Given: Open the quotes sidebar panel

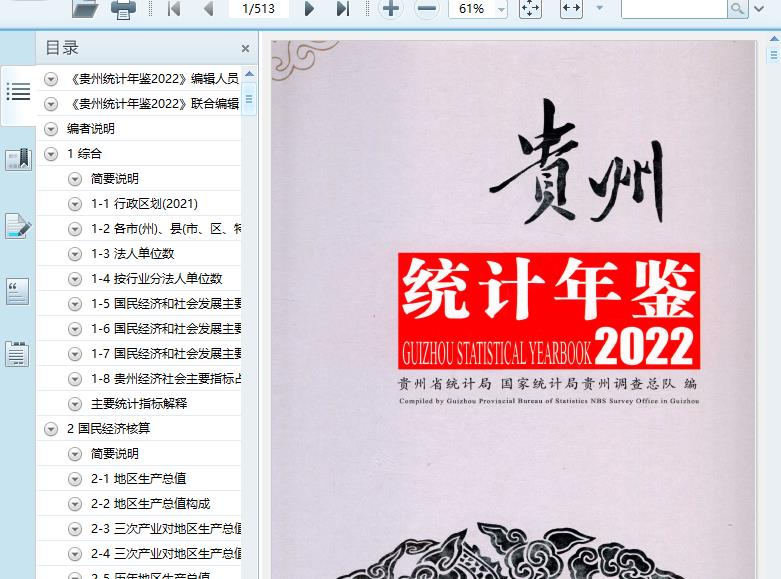Looking at the screenshot, I should pyautogui.click(x=18, y=291).
